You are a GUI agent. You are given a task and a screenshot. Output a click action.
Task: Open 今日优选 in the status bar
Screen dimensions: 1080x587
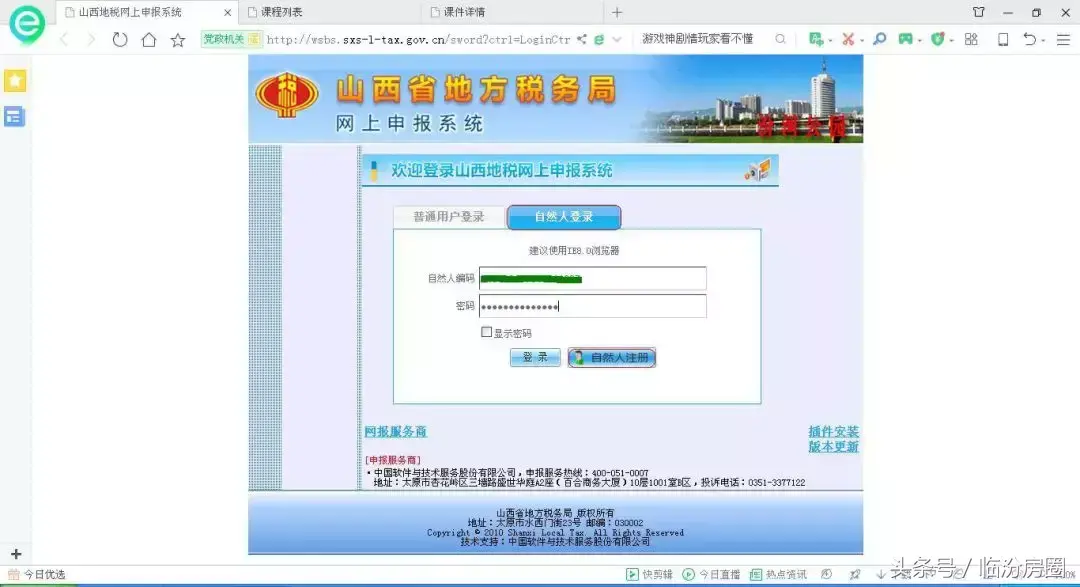click(37, 574)
